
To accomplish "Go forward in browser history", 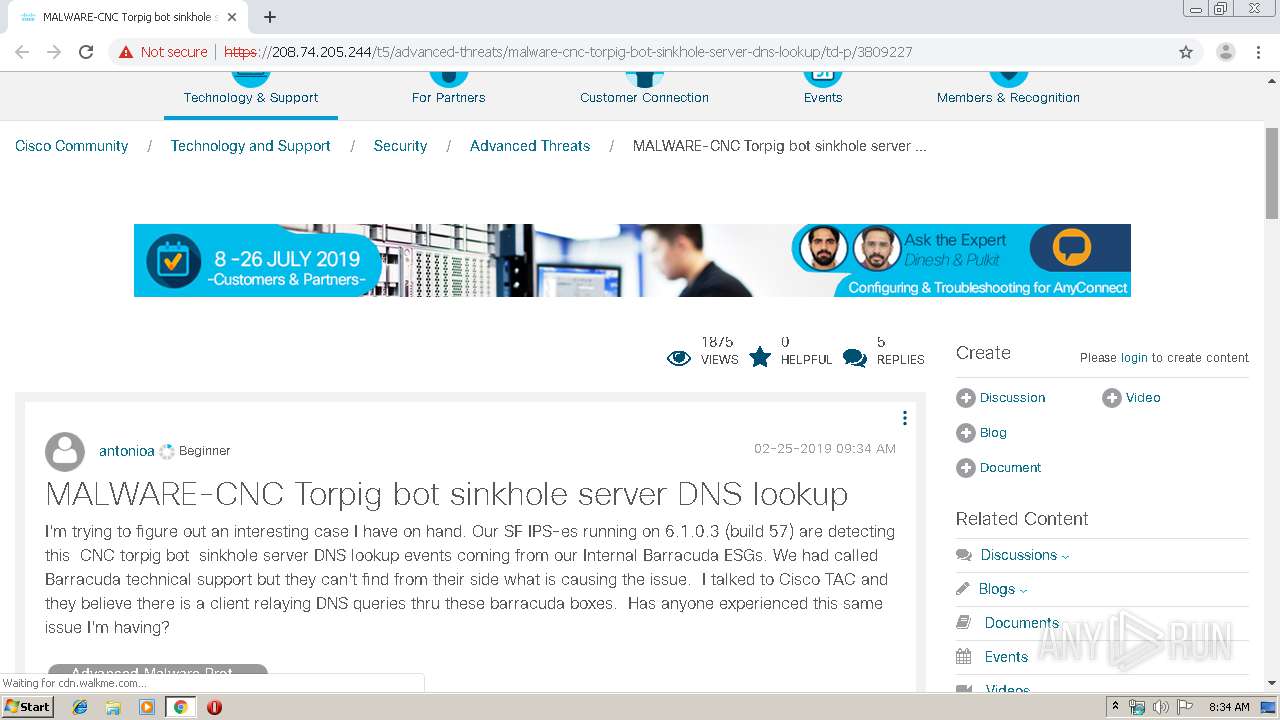I will tap(54, 52).
